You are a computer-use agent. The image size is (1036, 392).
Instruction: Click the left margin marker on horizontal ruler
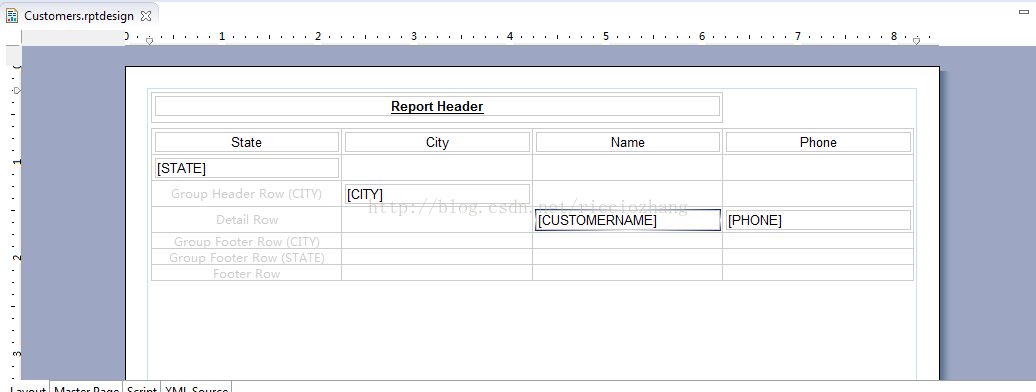pyautogui.click(x=149, y=41)
